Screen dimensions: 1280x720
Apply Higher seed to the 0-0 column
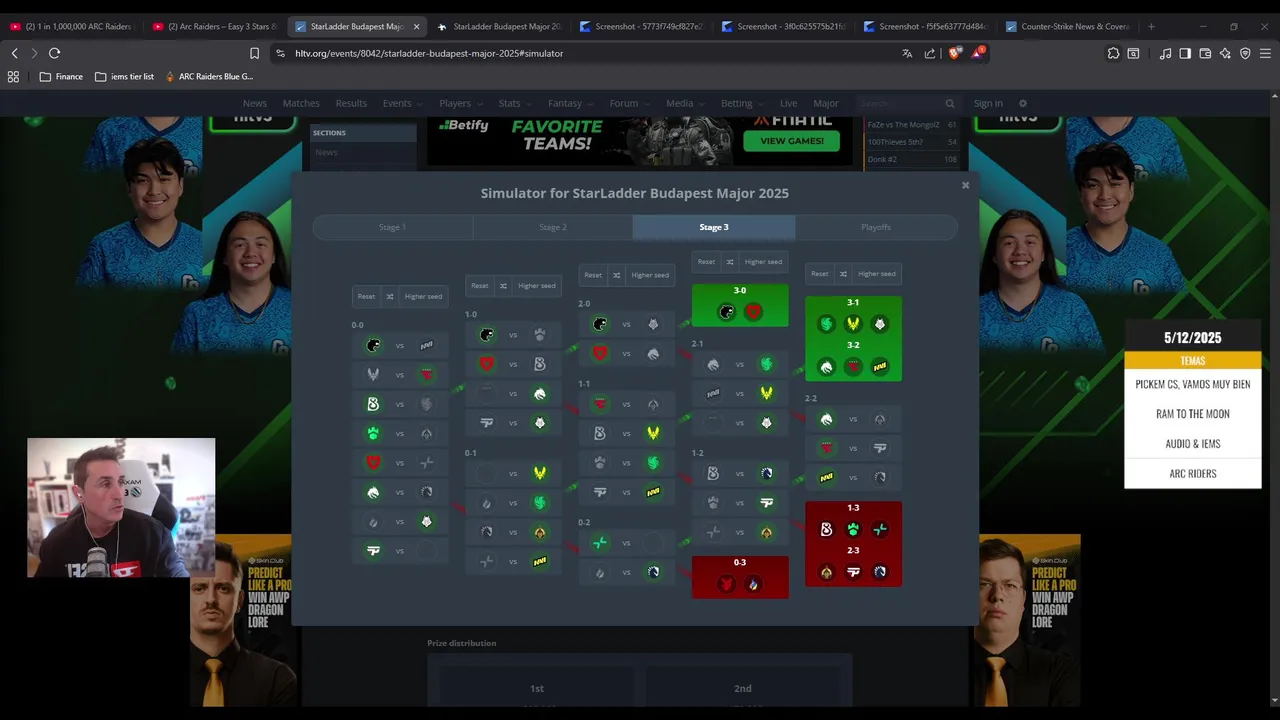click(x=423, y=296)
